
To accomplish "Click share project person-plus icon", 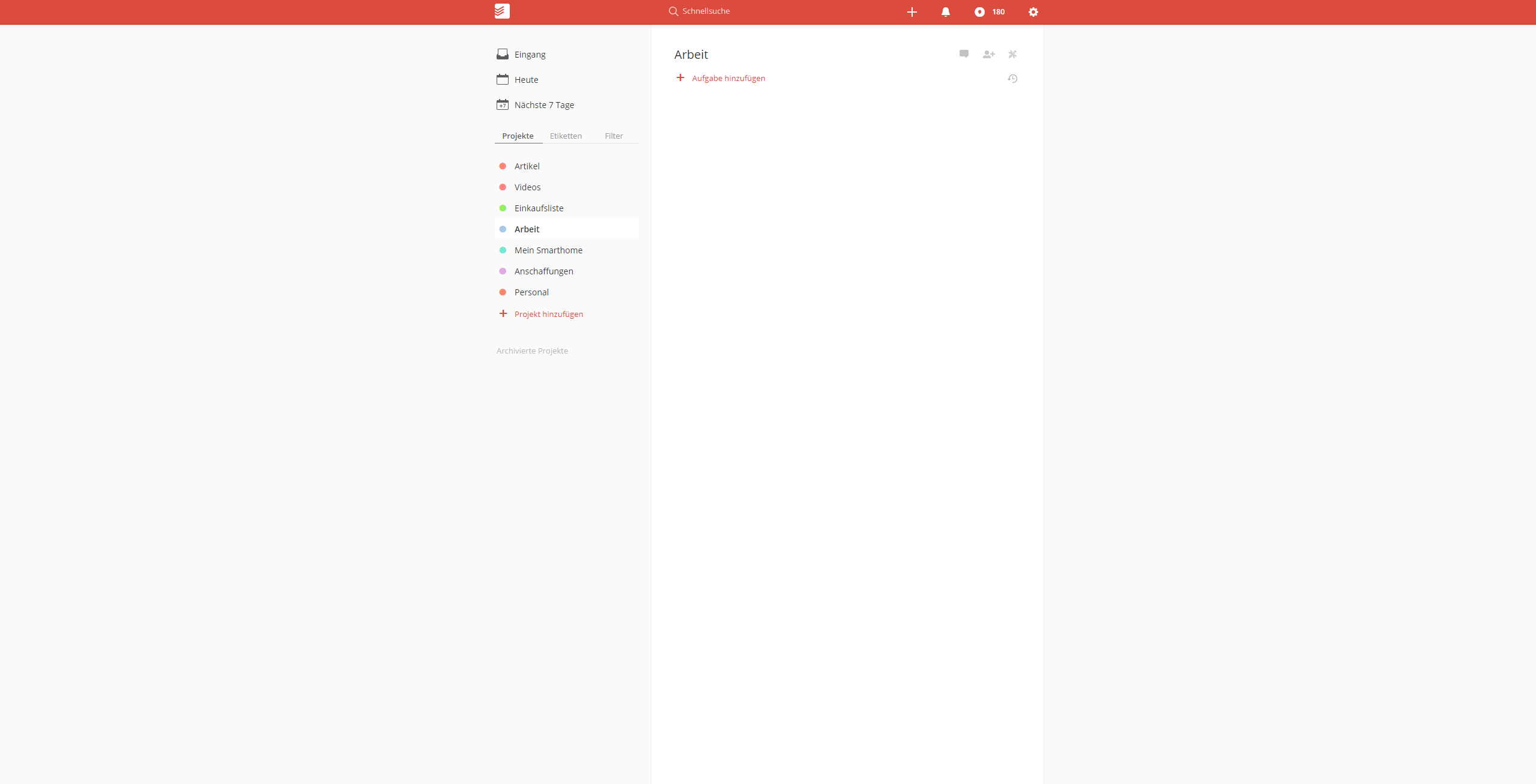I will (x=988, y=55).
